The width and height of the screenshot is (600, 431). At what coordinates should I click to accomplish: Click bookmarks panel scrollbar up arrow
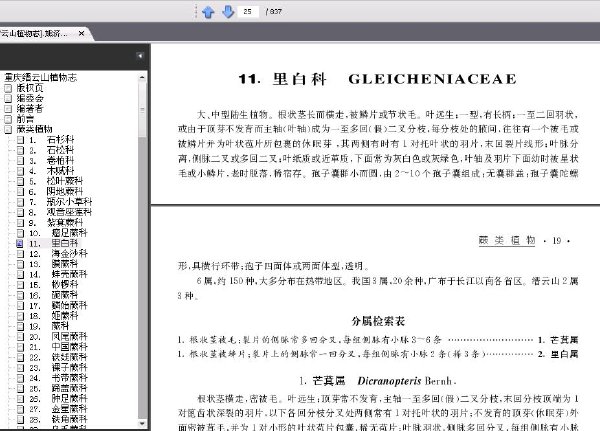pyautogui.click(x=142, y=77)
